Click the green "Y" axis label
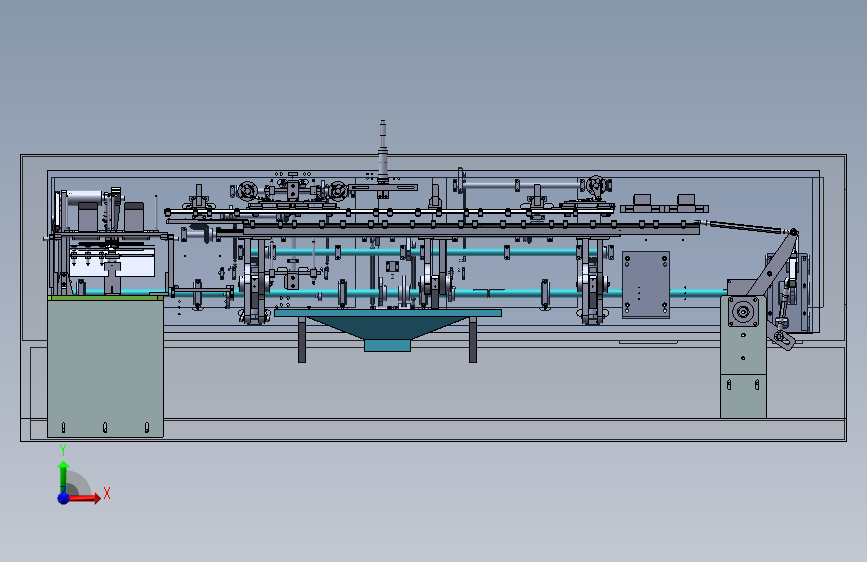The height and width of the screenshot is (562, 867). click(63, 450)
